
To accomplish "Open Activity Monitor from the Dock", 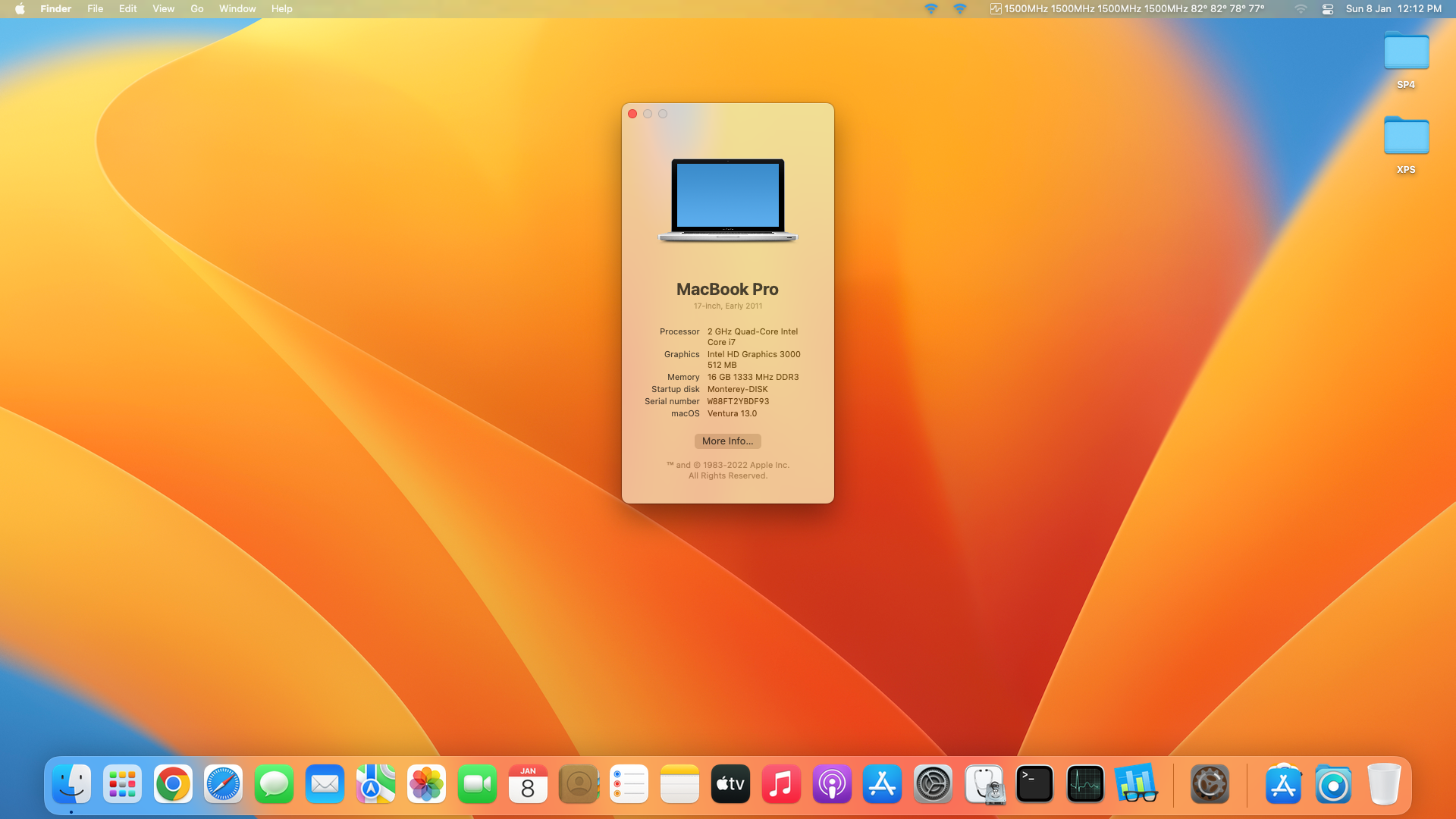I will point(1085,784).
